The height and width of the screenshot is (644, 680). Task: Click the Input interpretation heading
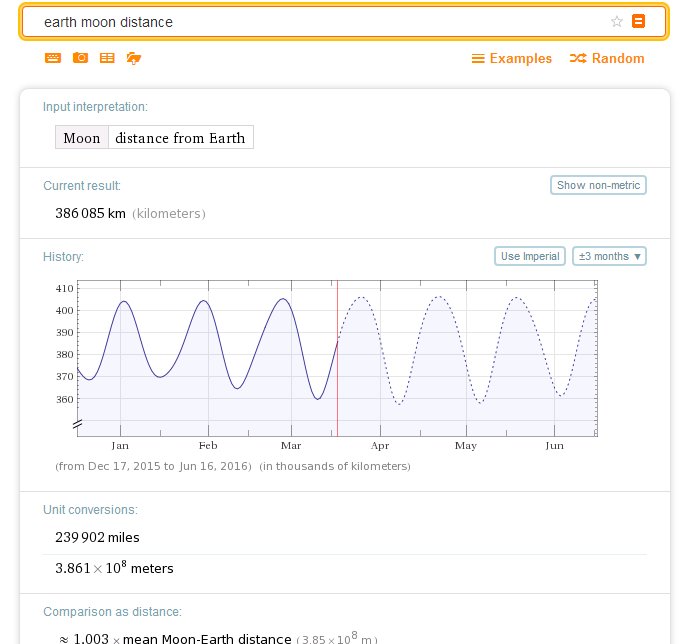point(95,107)
